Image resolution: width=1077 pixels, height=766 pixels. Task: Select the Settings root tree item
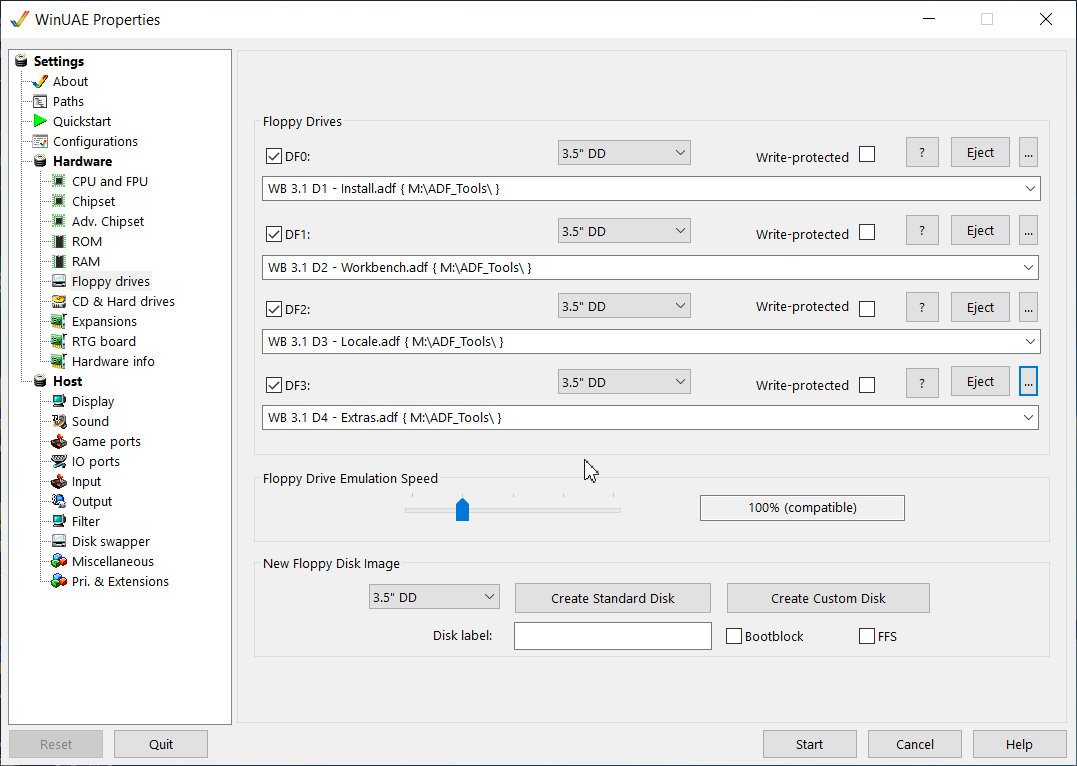pos(59,61)
